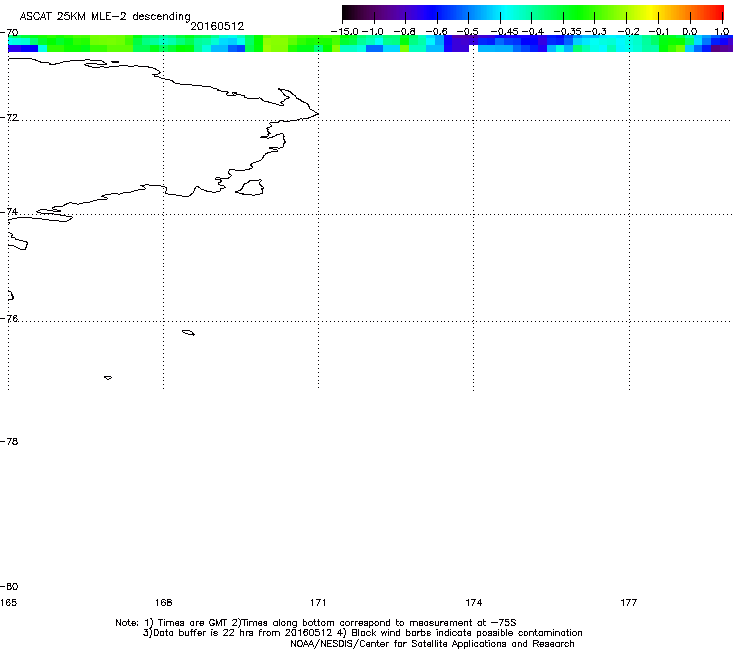Click the -78 latitude label
740x650 pixels.
9,441
